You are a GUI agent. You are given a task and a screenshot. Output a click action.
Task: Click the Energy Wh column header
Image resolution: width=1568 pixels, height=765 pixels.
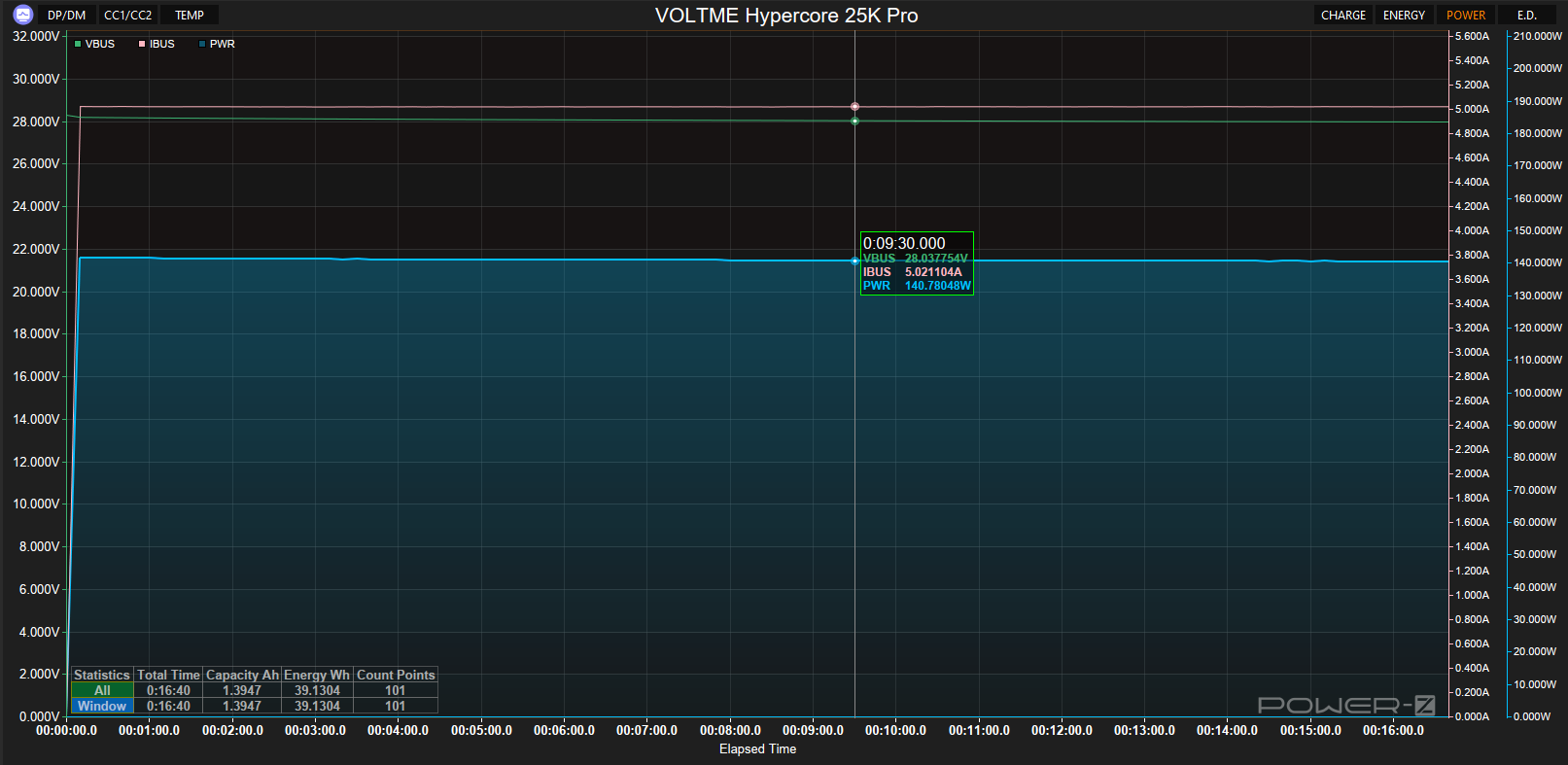click(317, 675)
